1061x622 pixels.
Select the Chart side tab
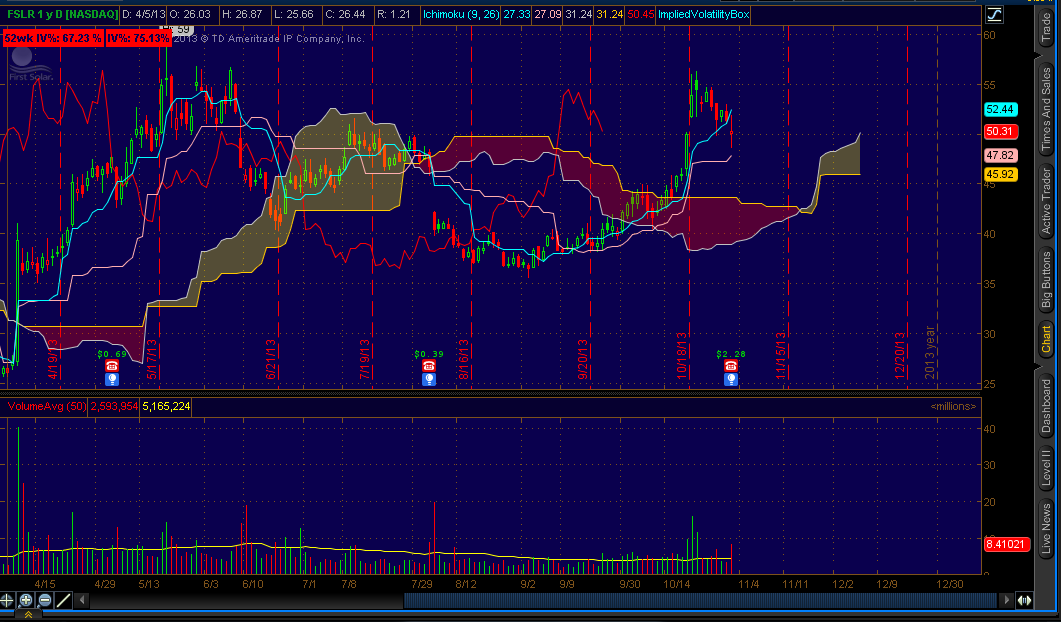coord(1046,340)
